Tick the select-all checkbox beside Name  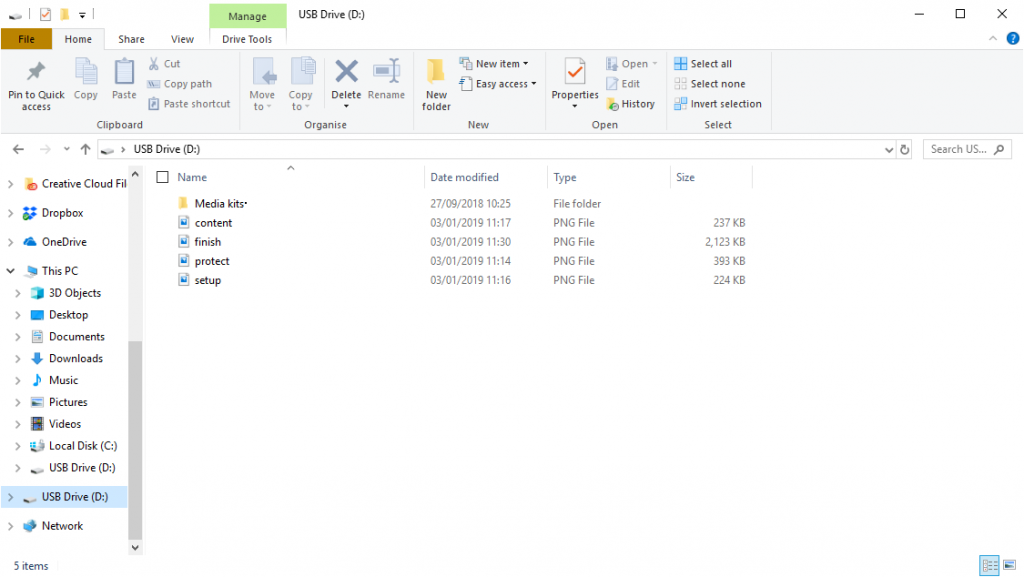pyautogui.click(x=163, y=177)
